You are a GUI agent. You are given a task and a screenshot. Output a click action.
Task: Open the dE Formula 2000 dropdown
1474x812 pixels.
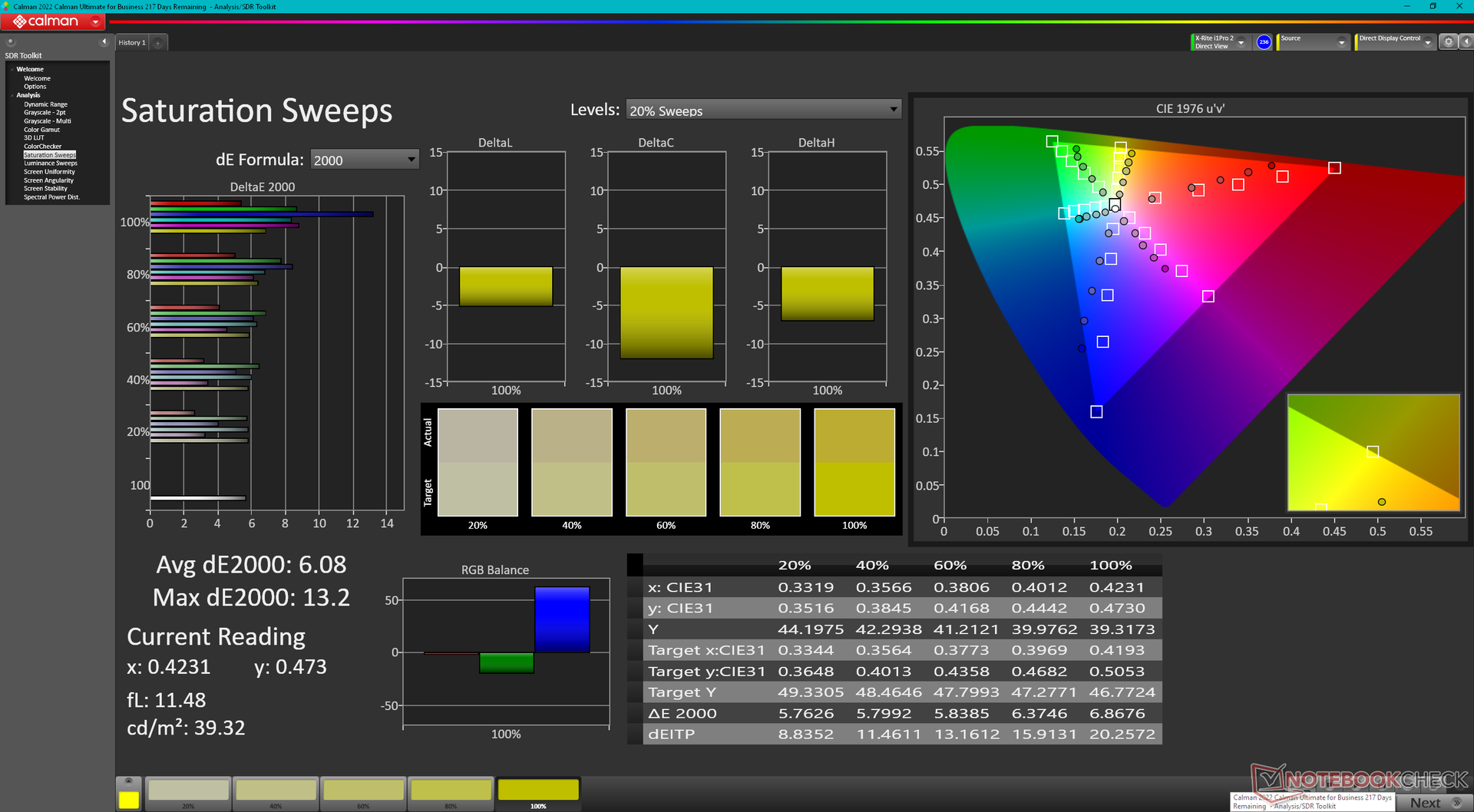tap(365, 160)
